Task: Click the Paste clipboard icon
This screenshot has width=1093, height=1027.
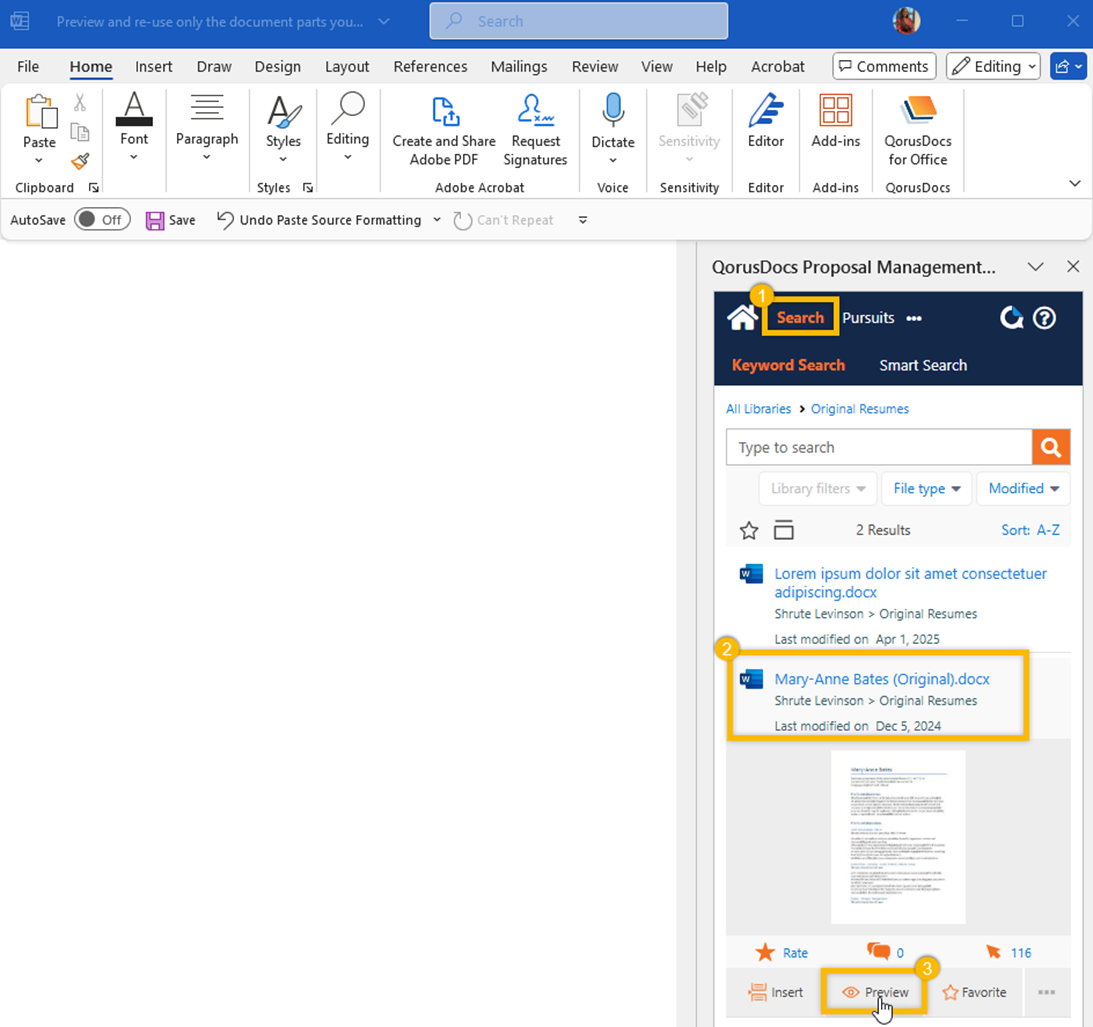Action: click(40, 112)
